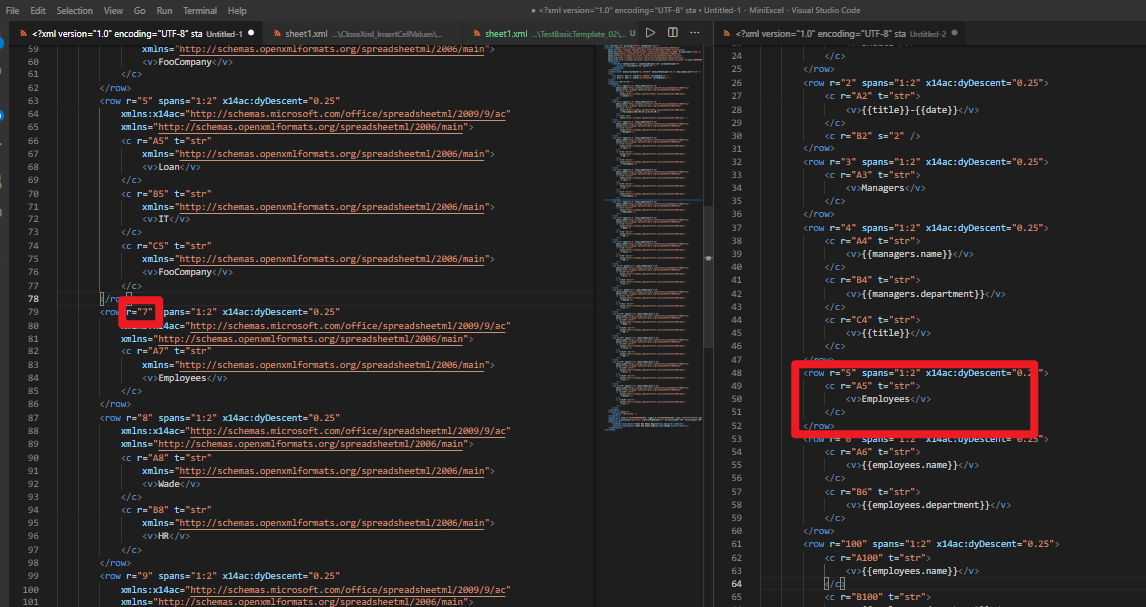Viewport: 1146px width, 607px height.
Task: Open the Edit menu
Action: click(38, 10)
